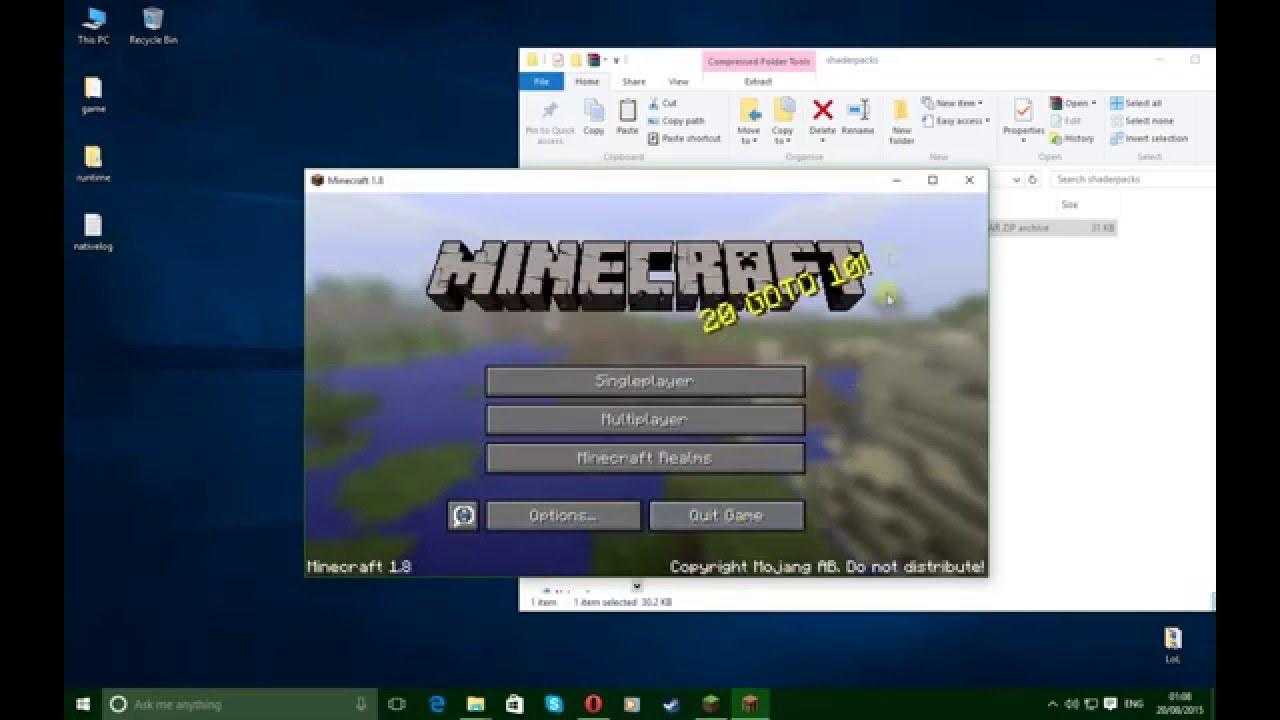Viewport: 1280px width, 720px height.
Task: Select the game folder on desktop
Action: pyautogui.click(x=93, y=95)
